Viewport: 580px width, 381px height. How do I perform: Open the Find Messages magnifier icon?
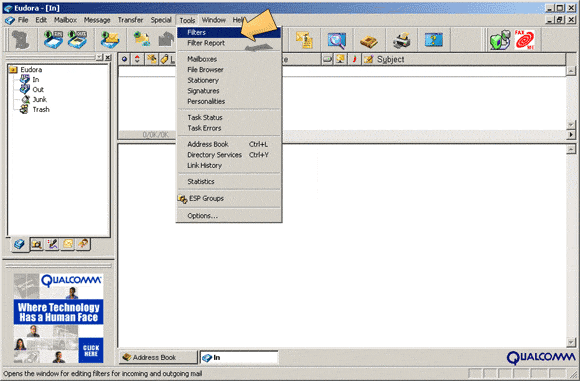(x=337, y=40)
